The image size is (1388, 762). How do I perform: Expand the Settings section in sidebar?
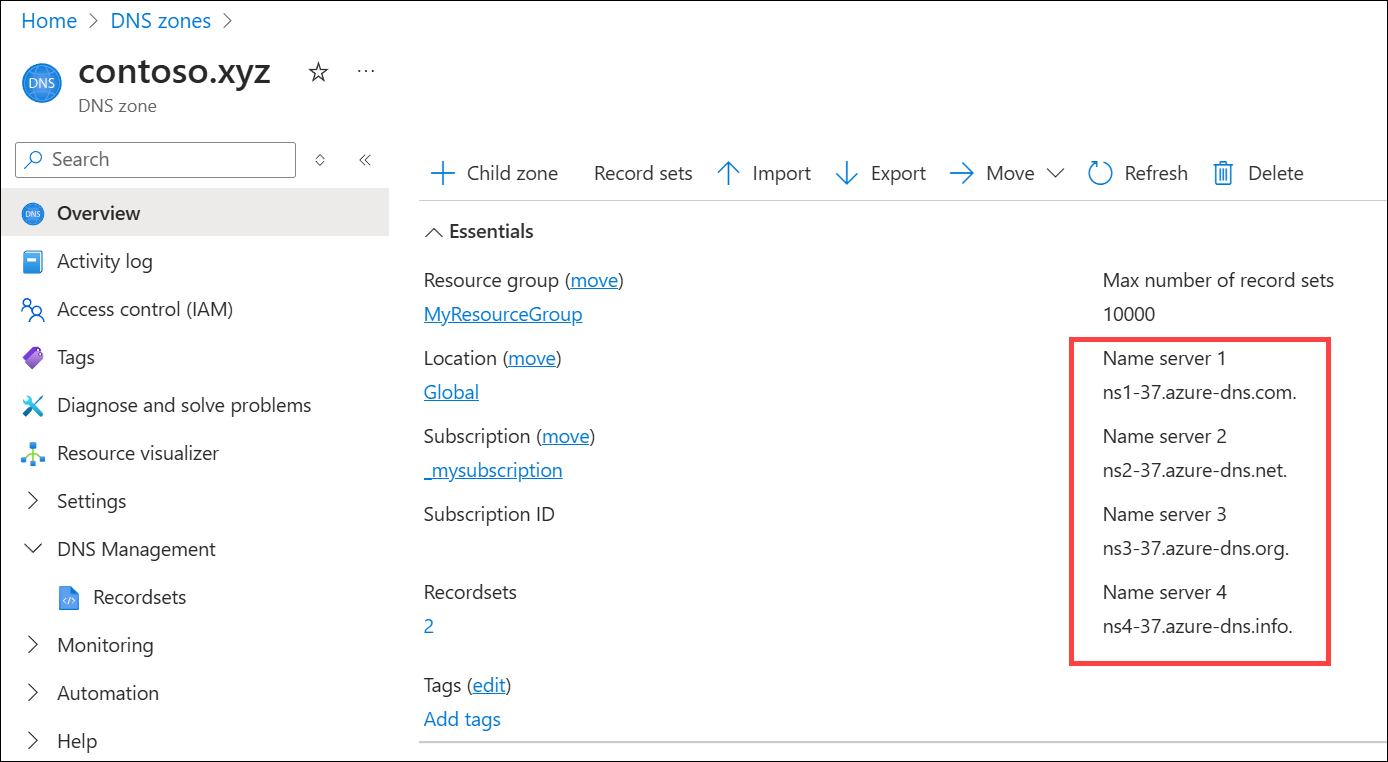(33, 501)
